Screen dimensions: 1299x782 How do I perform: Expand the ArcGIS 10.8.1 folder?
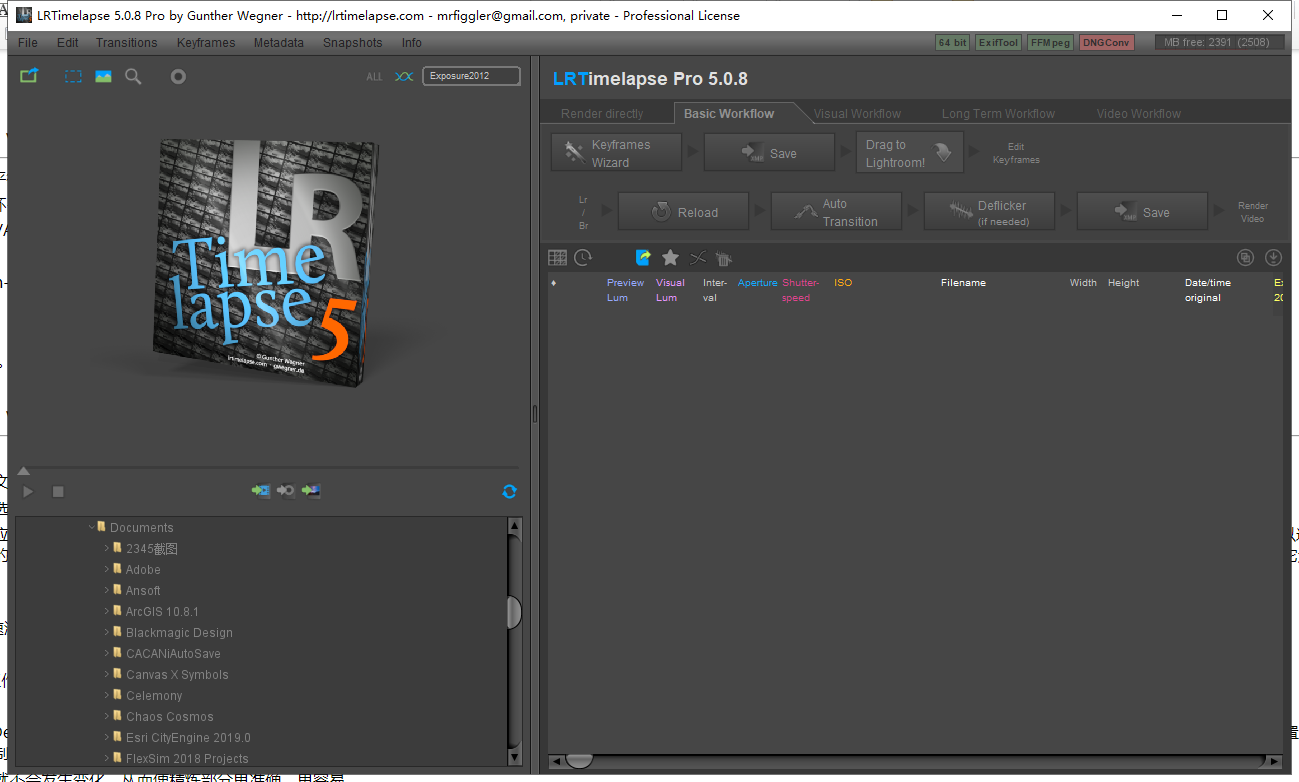click(107, 611)
